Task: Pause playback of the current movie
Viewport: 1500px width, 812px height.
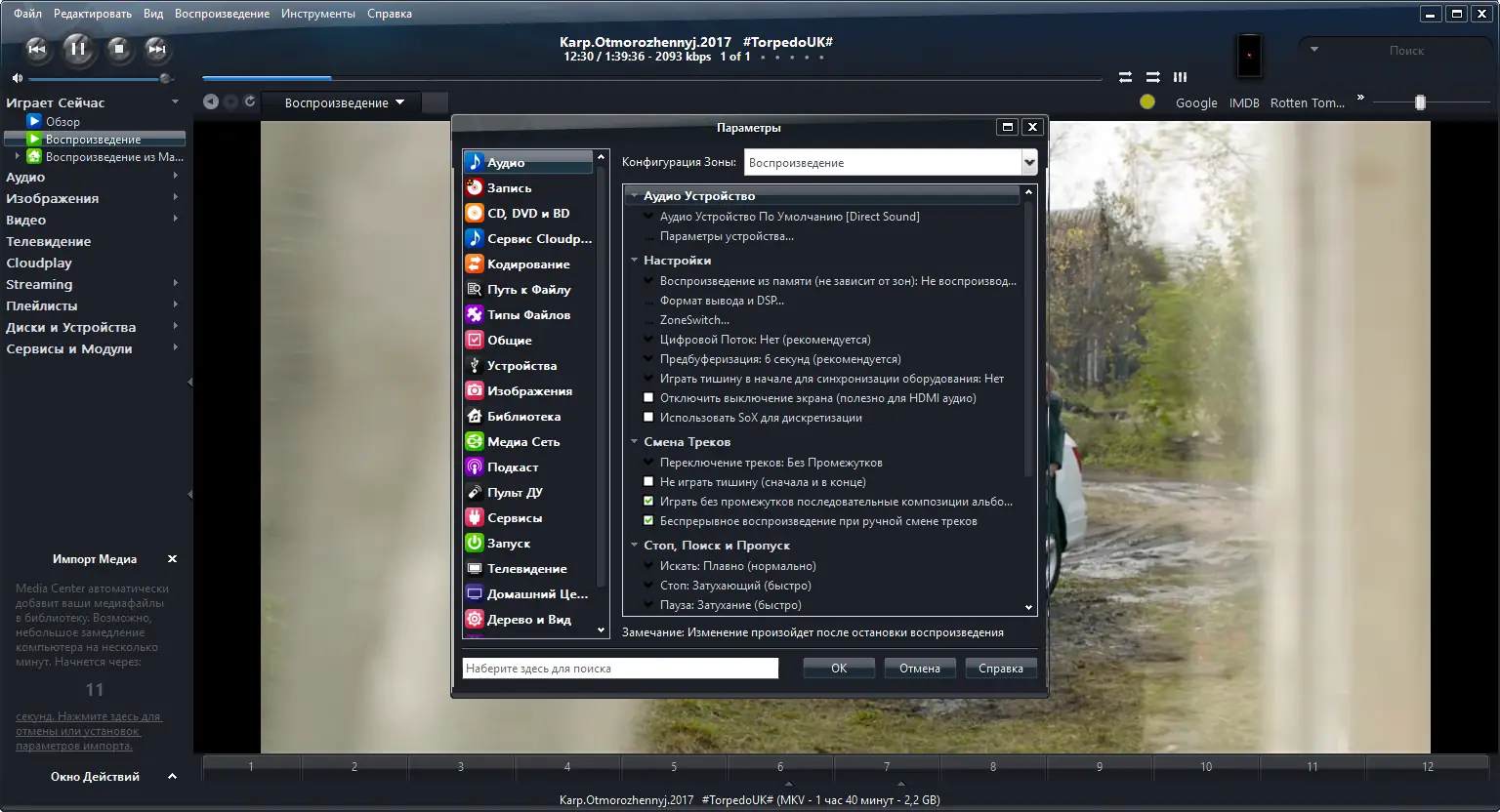Action: point(78,49)
